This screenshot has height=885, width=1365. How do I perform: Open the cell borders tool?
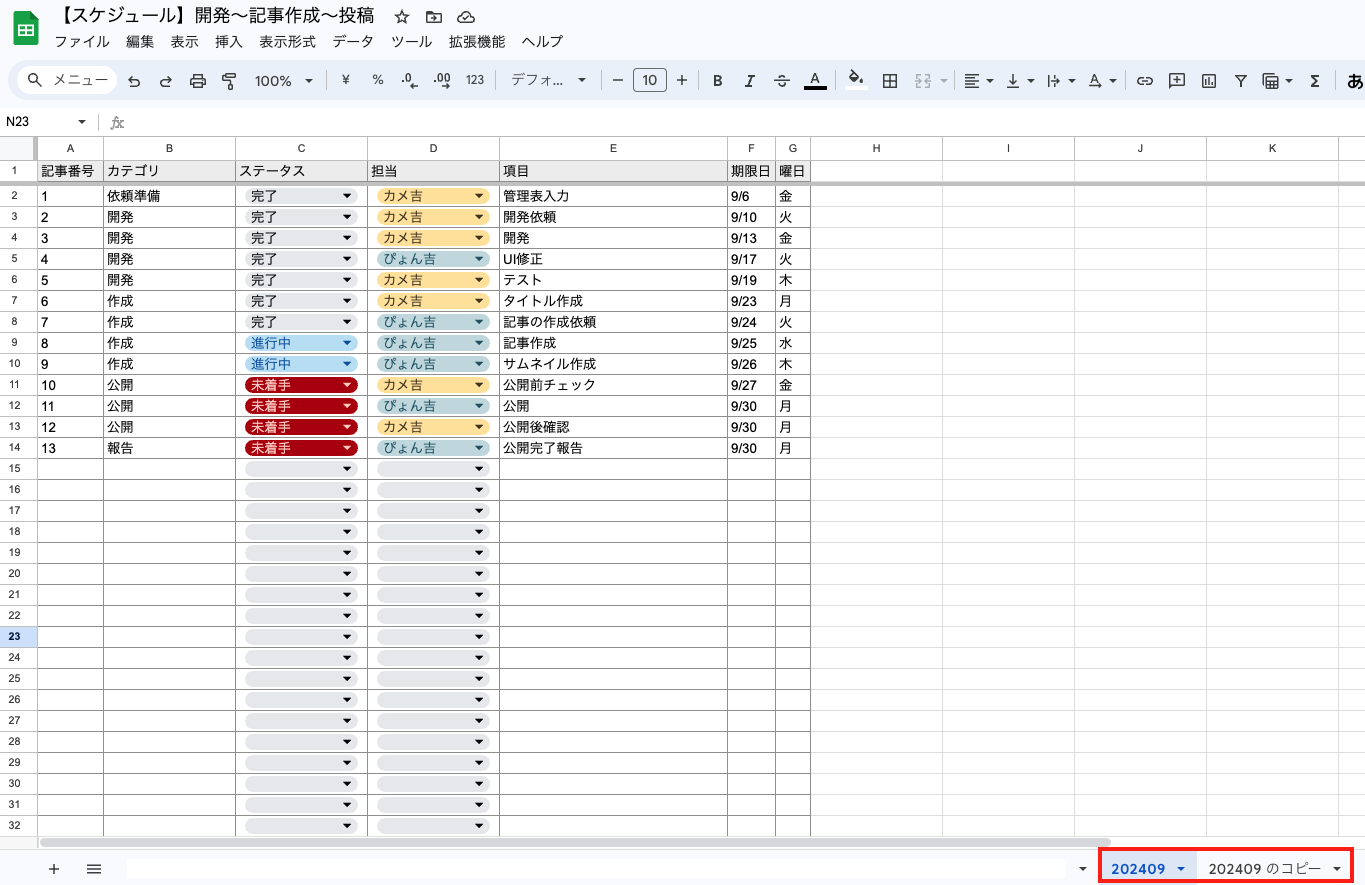click(890, 81)
